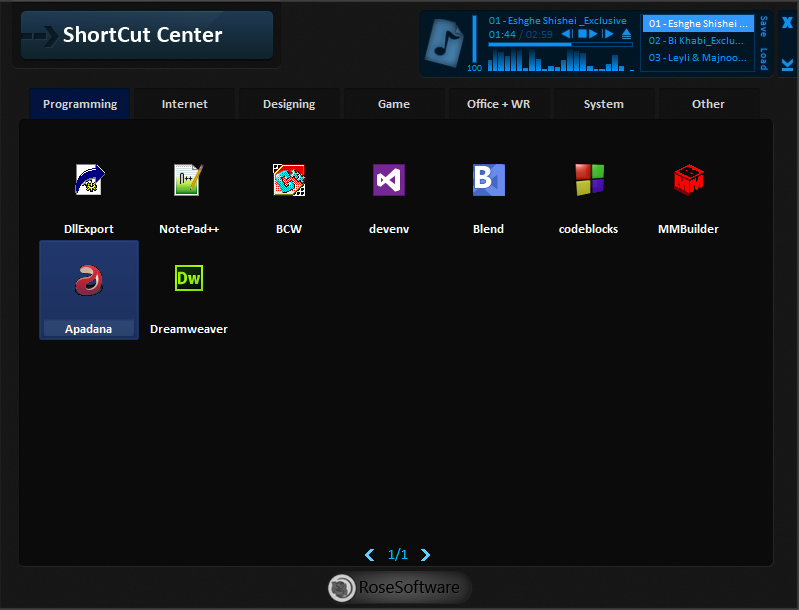Click the ShortCut Center title text

[x=143, y=35]
